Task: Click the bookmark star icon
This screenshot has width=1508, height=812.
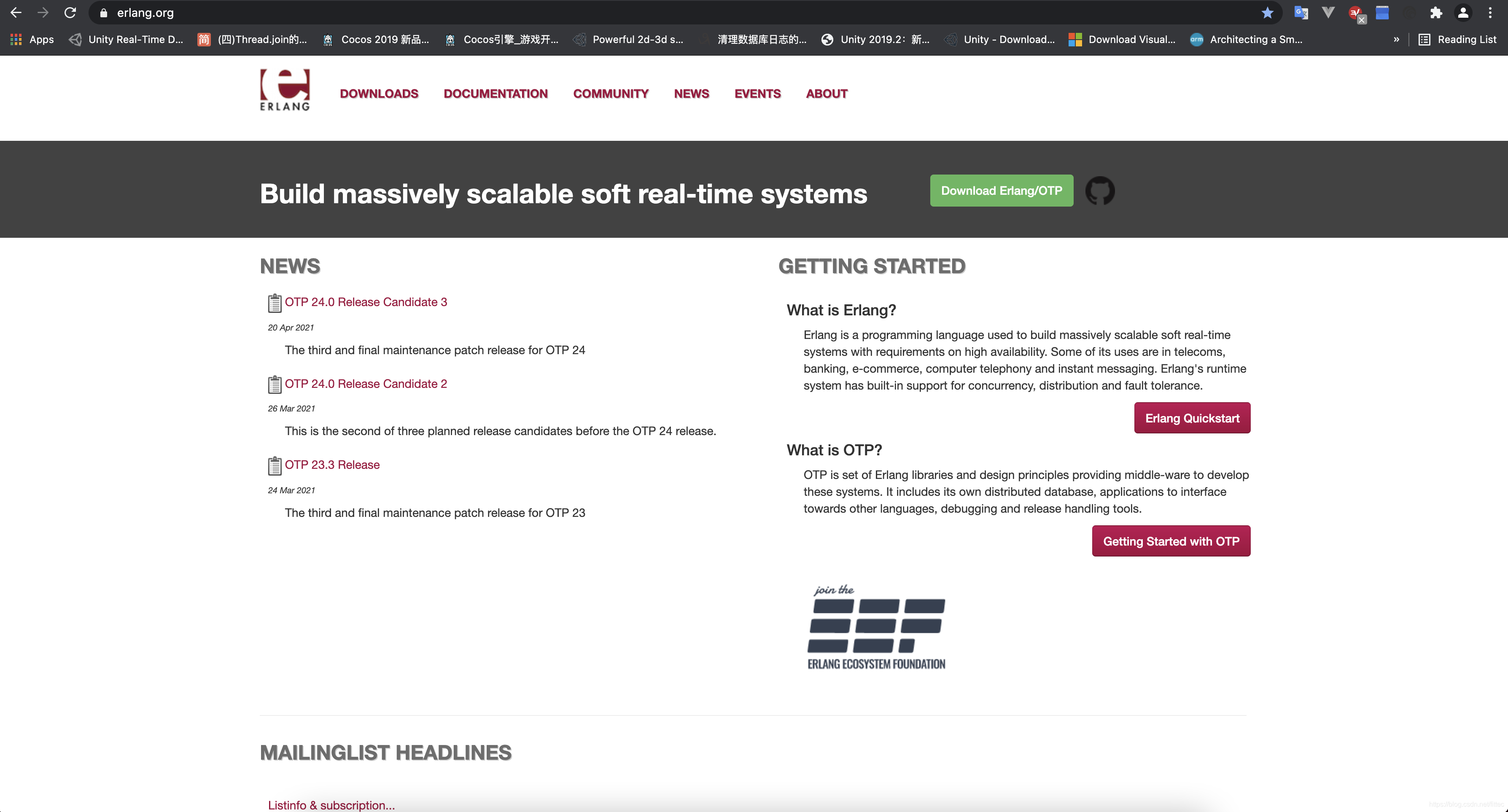Action: 1267,12
